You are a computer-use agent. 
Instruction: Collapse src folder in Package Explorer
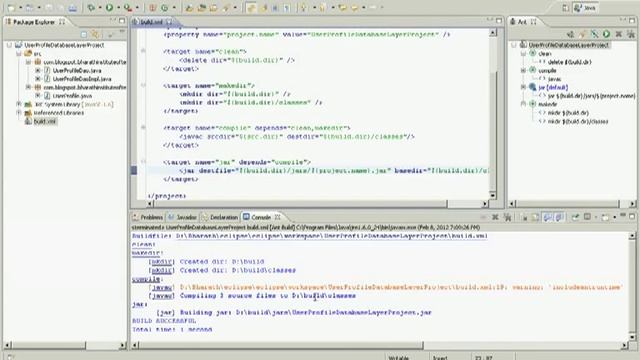19,53
